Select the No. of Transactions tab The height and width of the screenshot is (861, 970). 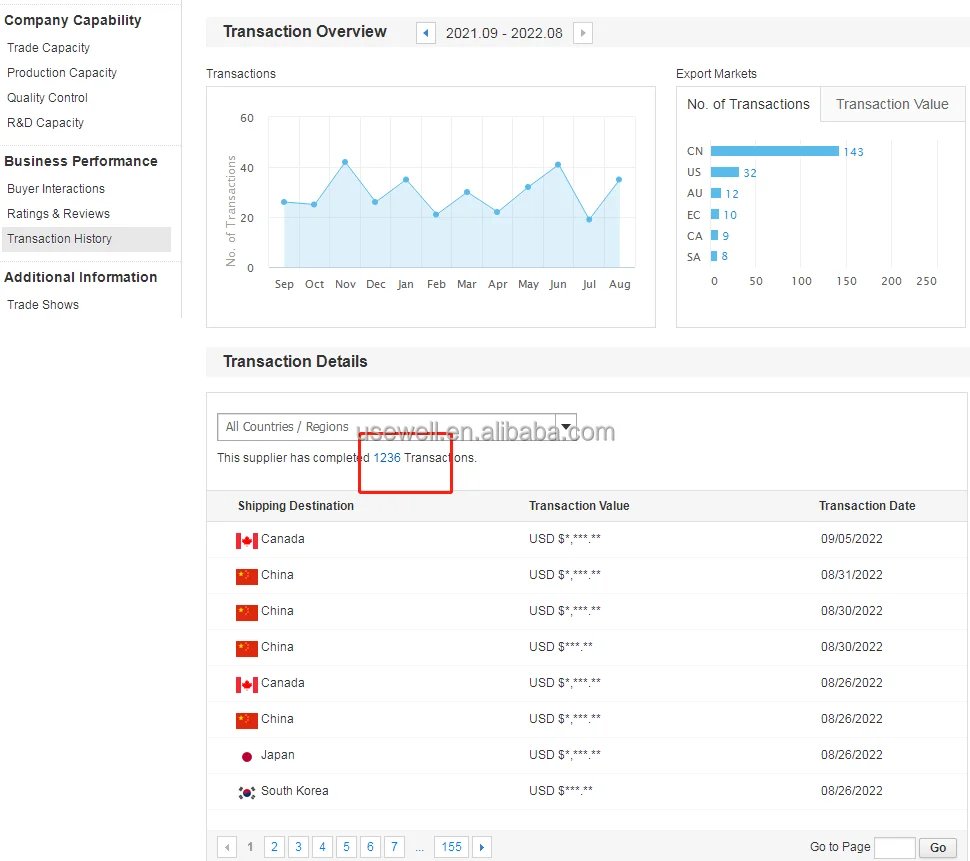748,104
